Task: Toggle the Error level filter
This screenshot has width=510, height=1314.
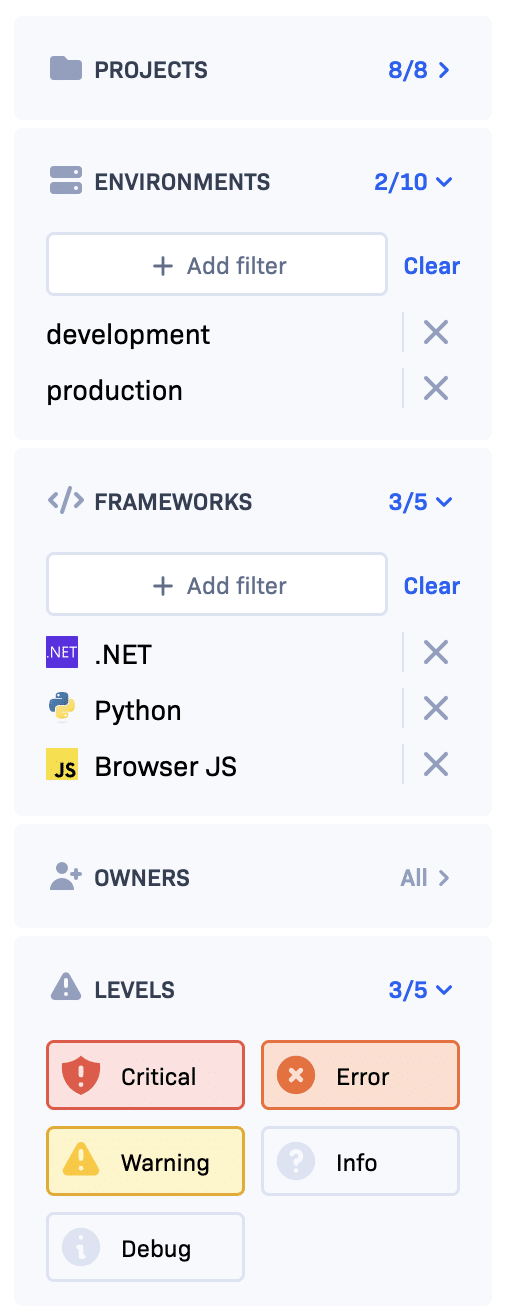Action: [360, 1075]
